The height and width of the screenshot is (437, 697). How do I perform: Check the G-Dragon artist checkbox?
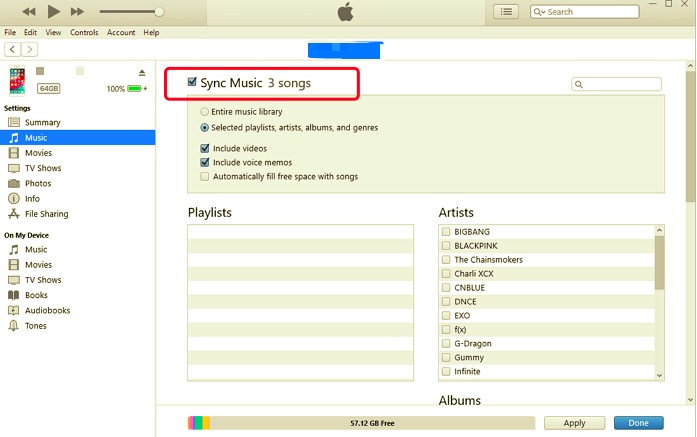click(446, 344)
